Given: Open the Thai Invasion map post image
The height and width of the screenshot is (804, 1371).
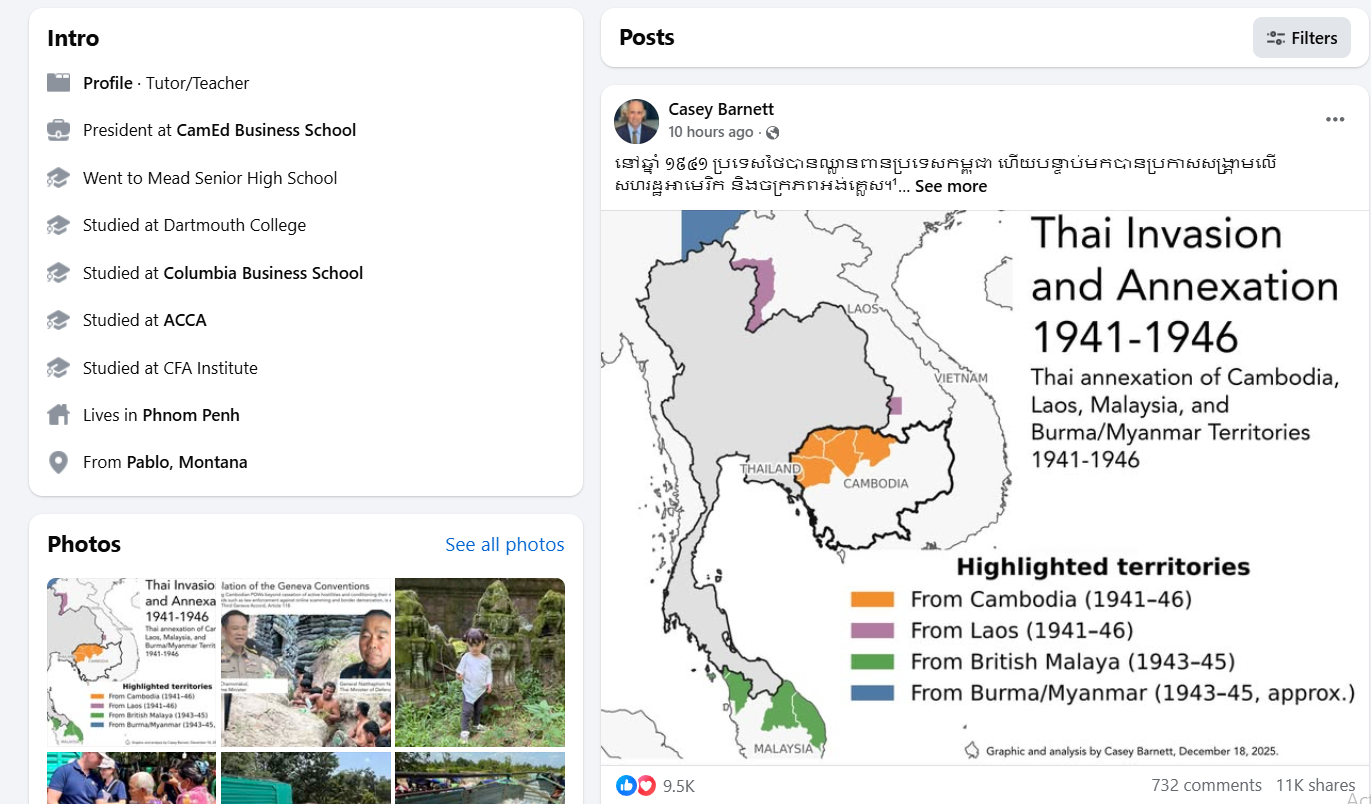Looking at the screenshot, I should click(985, 487).
